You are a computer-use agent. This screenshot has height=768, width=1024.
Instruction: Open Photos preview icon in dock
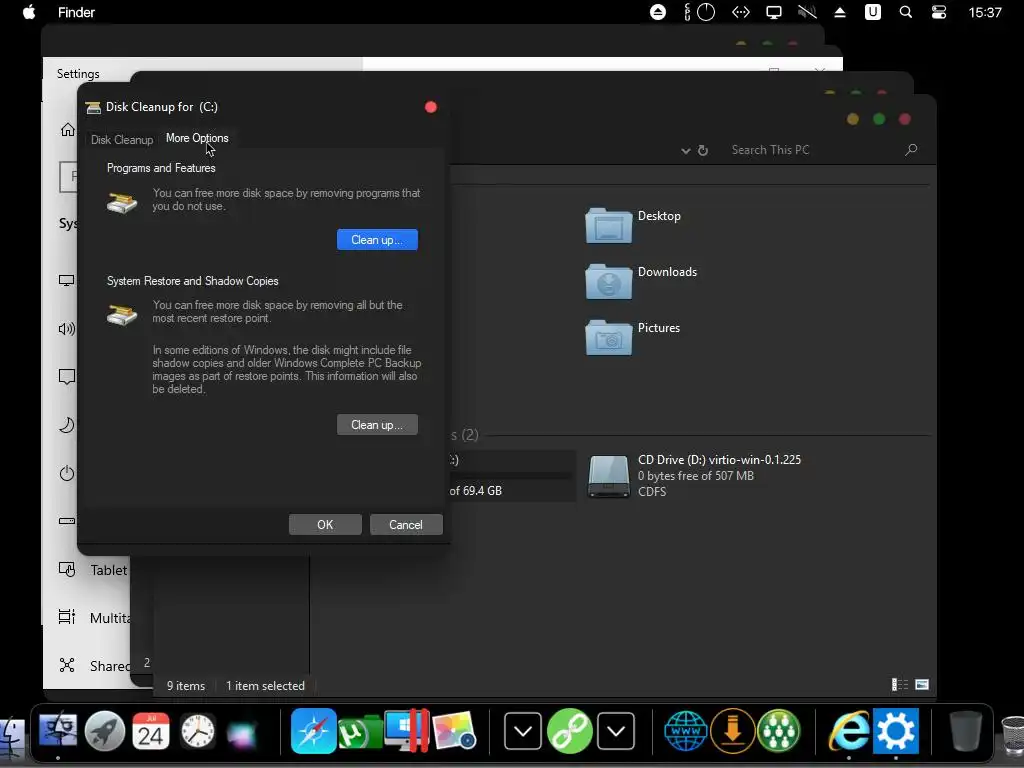(454, 731)
